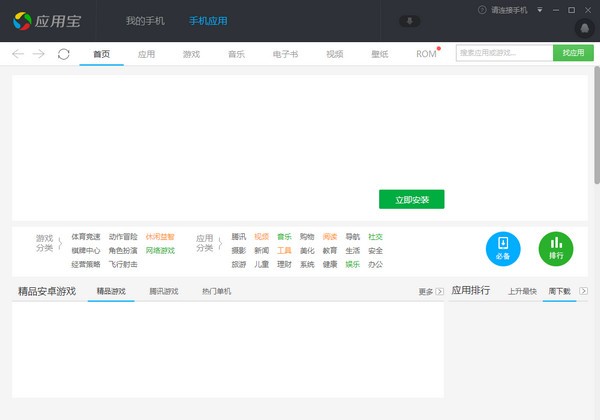Click the 找应用 search button
The width and height of the screenshot is (600, 420).
[573, 52]
